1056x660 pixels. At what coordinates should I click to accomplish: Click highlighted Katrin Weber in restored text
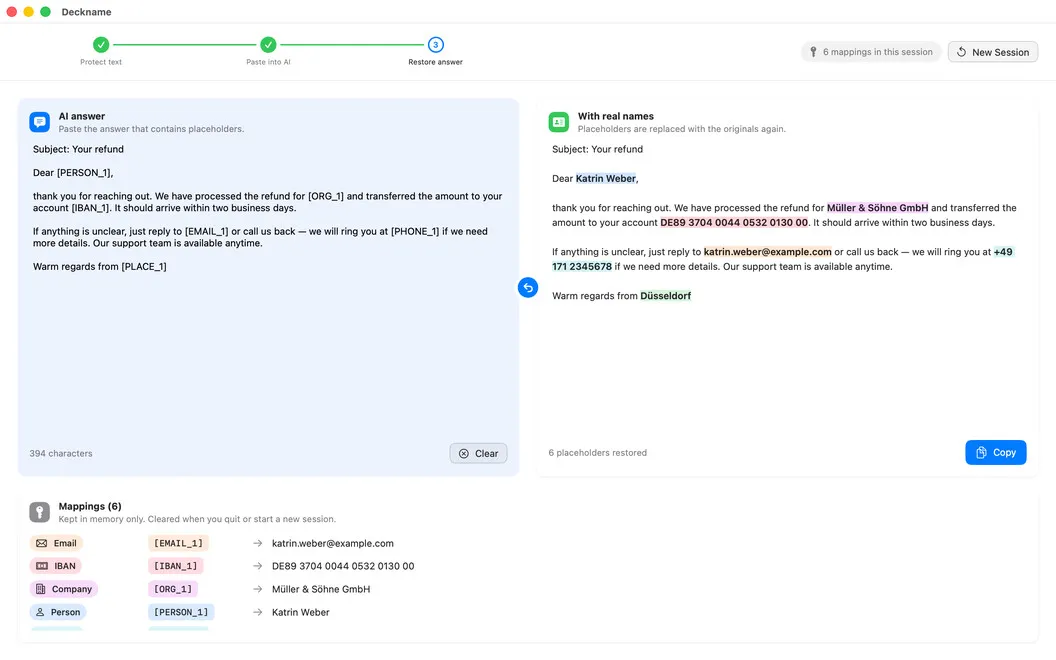605,178
